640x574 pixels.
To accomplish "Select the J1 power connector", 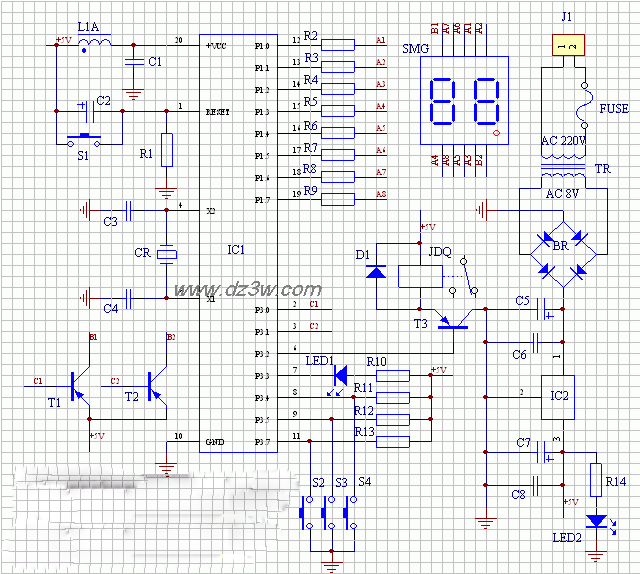I will click(x=564, y=46).
